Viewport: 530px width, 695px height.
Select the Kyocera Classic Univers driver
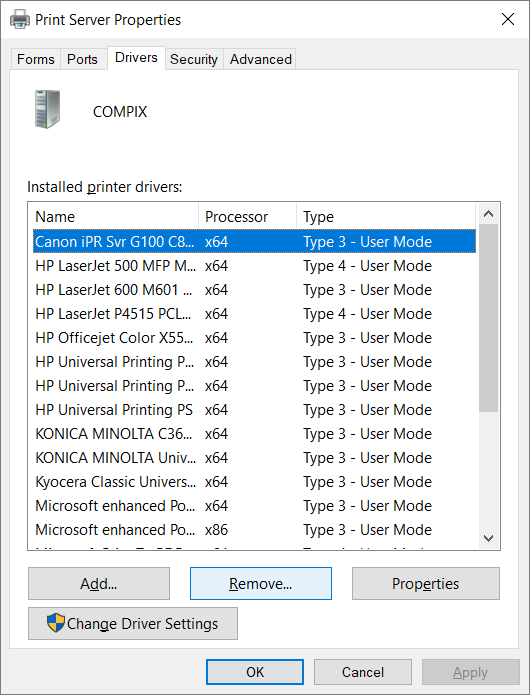pyautogui.click(x=254, y=481)
